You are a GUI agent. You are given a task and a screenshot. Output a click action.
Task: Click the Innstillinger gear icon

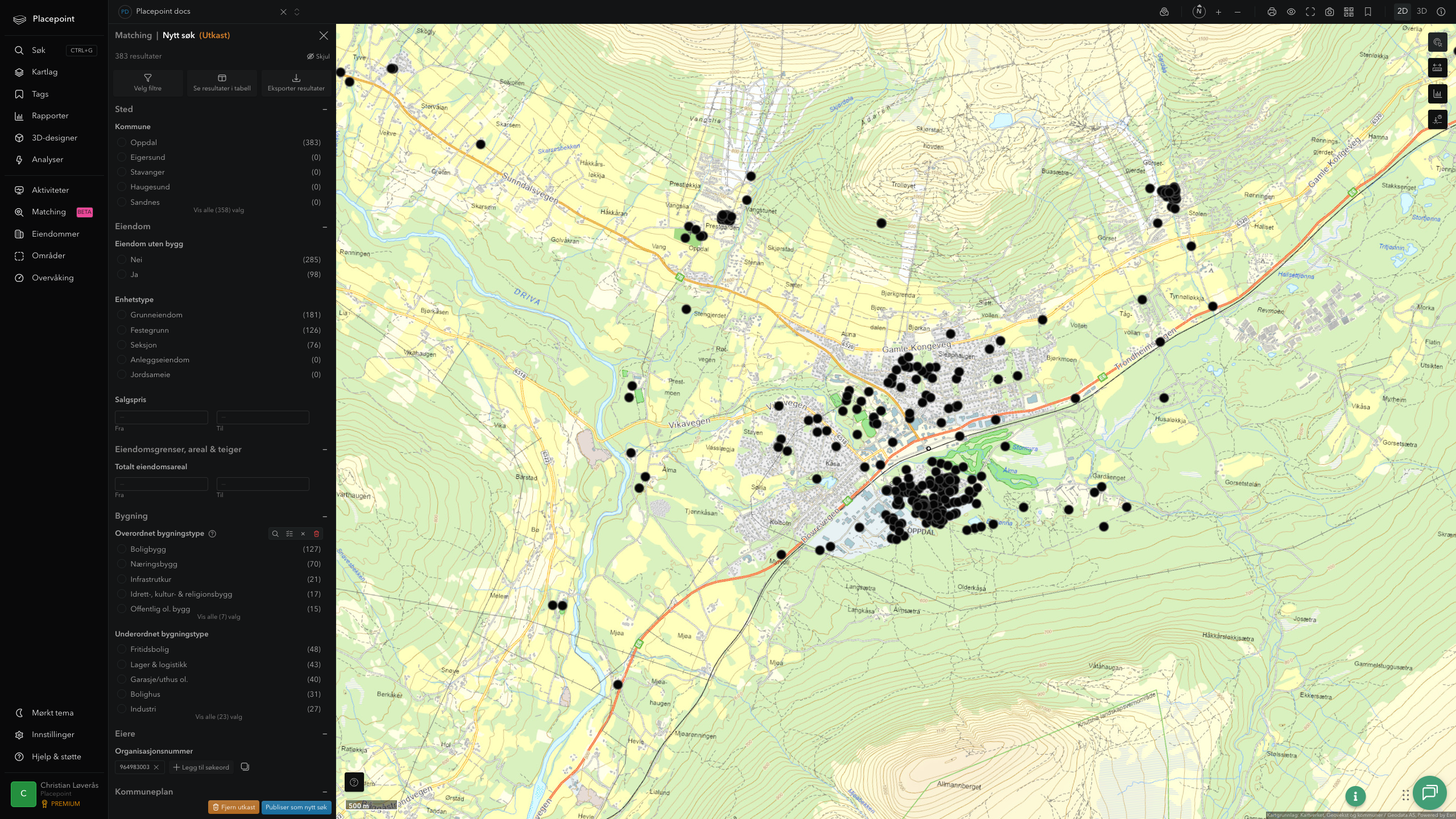19,735
